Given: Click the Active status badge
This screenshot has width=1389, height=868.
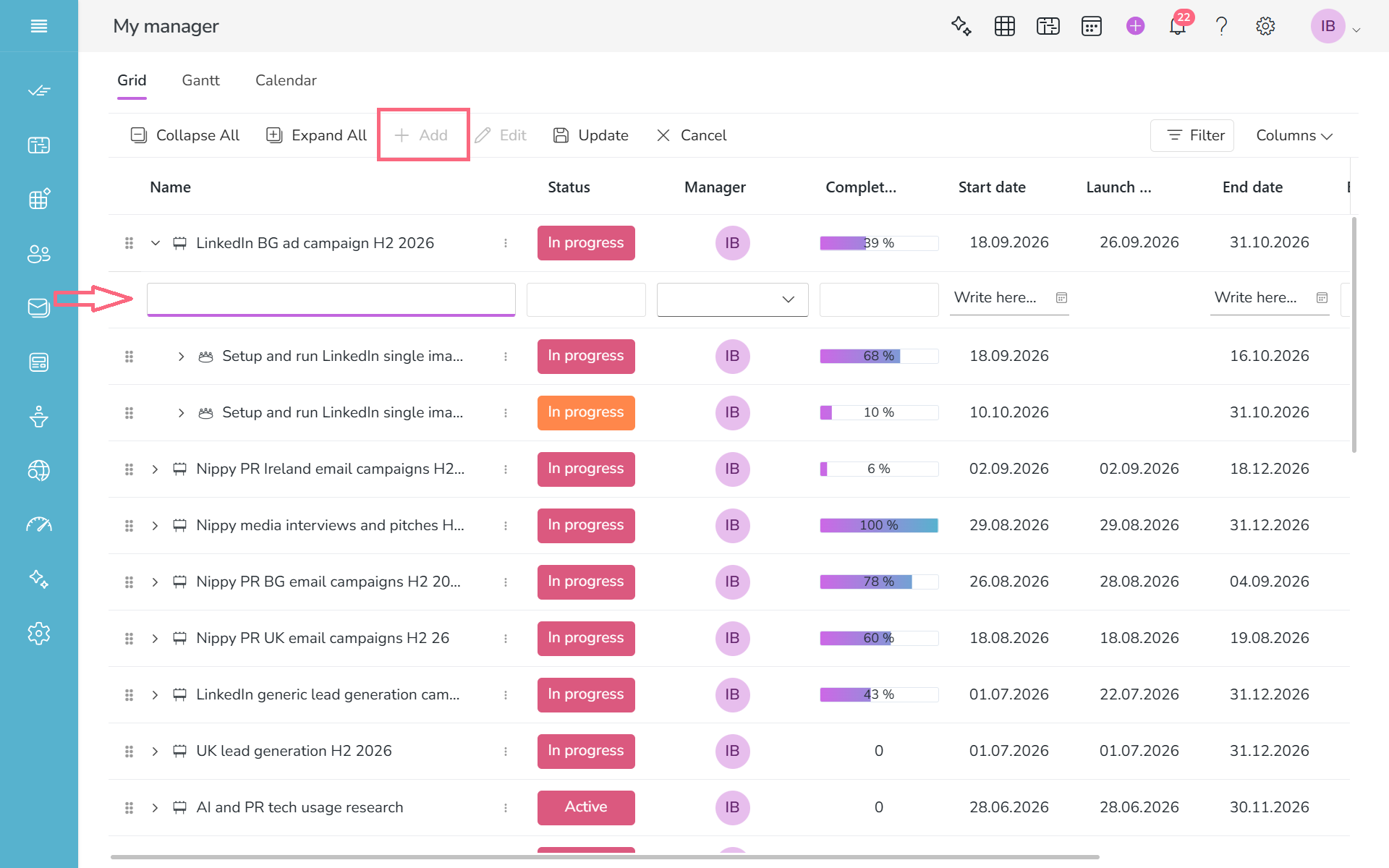Looking at the screenshot, I should pos(586,807).
